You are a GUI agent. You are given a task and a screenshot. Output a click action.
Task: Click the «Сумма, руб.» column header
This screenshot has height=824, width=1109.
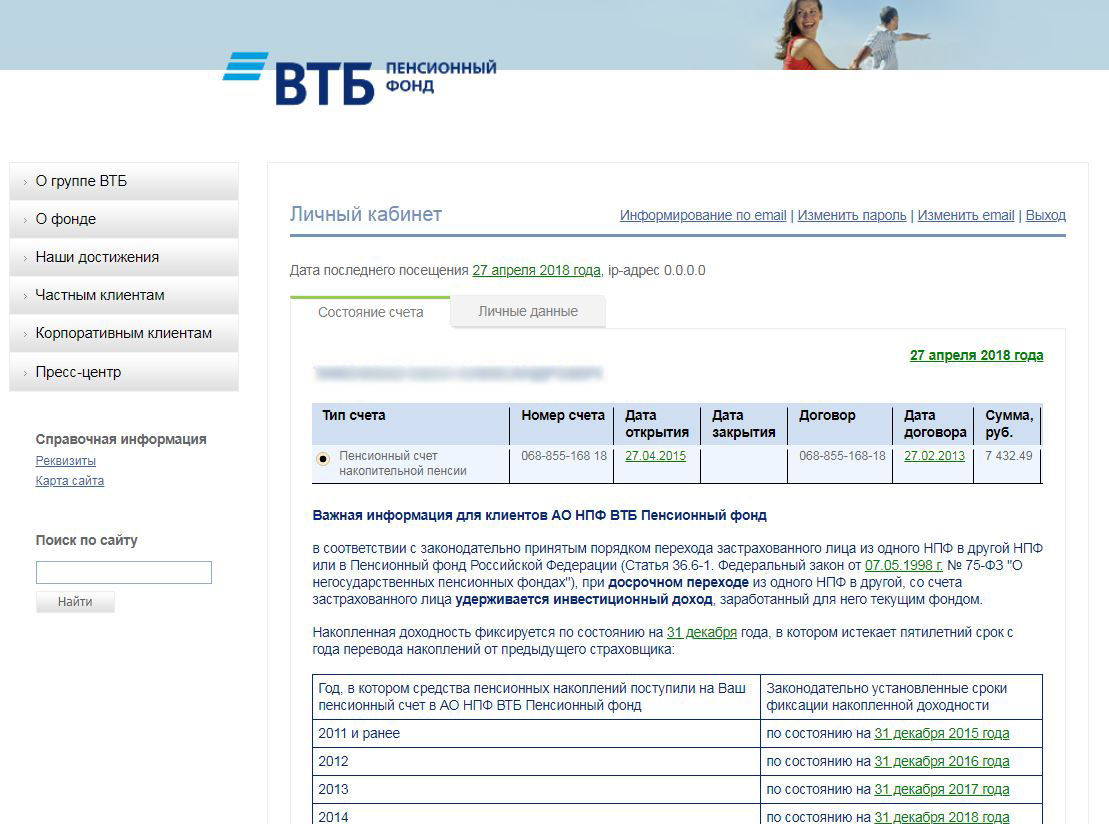[1009, 424]
